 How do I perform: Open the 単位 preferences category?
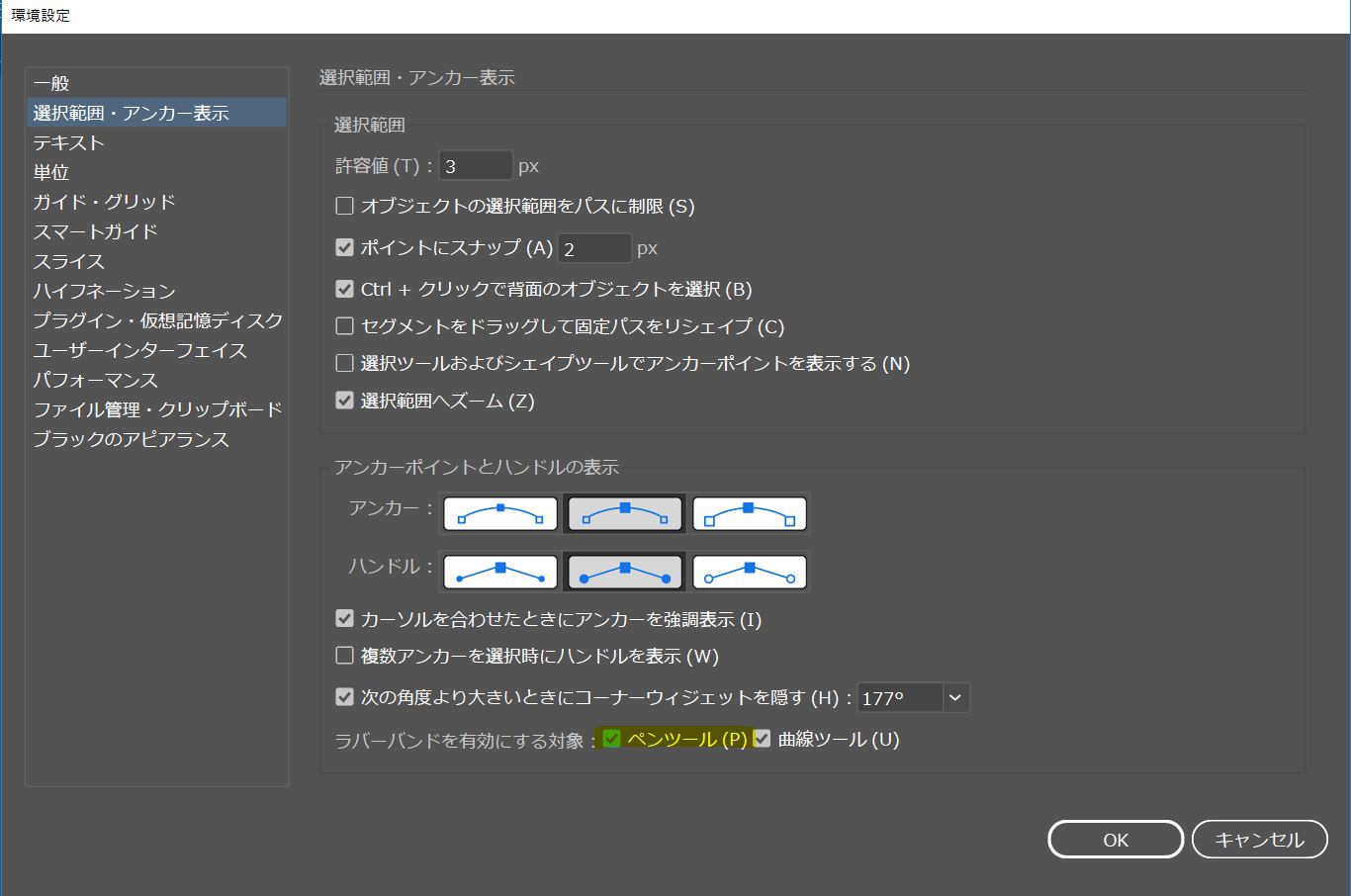pos(157,172)
